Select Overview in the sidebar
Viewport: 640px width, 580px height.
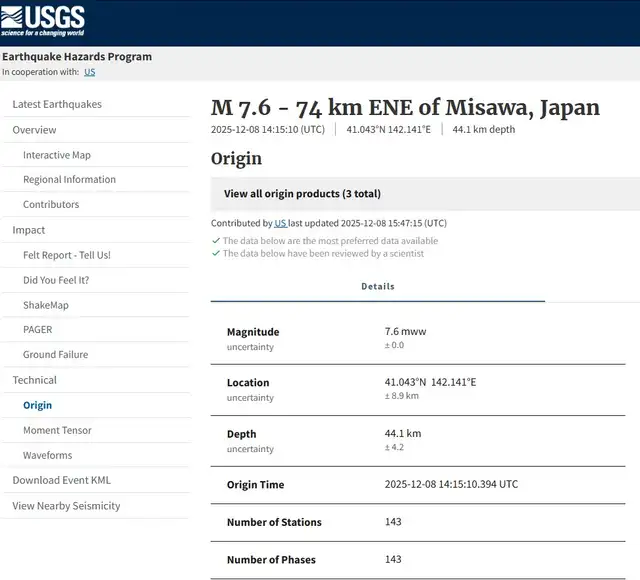tap(34, 130)
